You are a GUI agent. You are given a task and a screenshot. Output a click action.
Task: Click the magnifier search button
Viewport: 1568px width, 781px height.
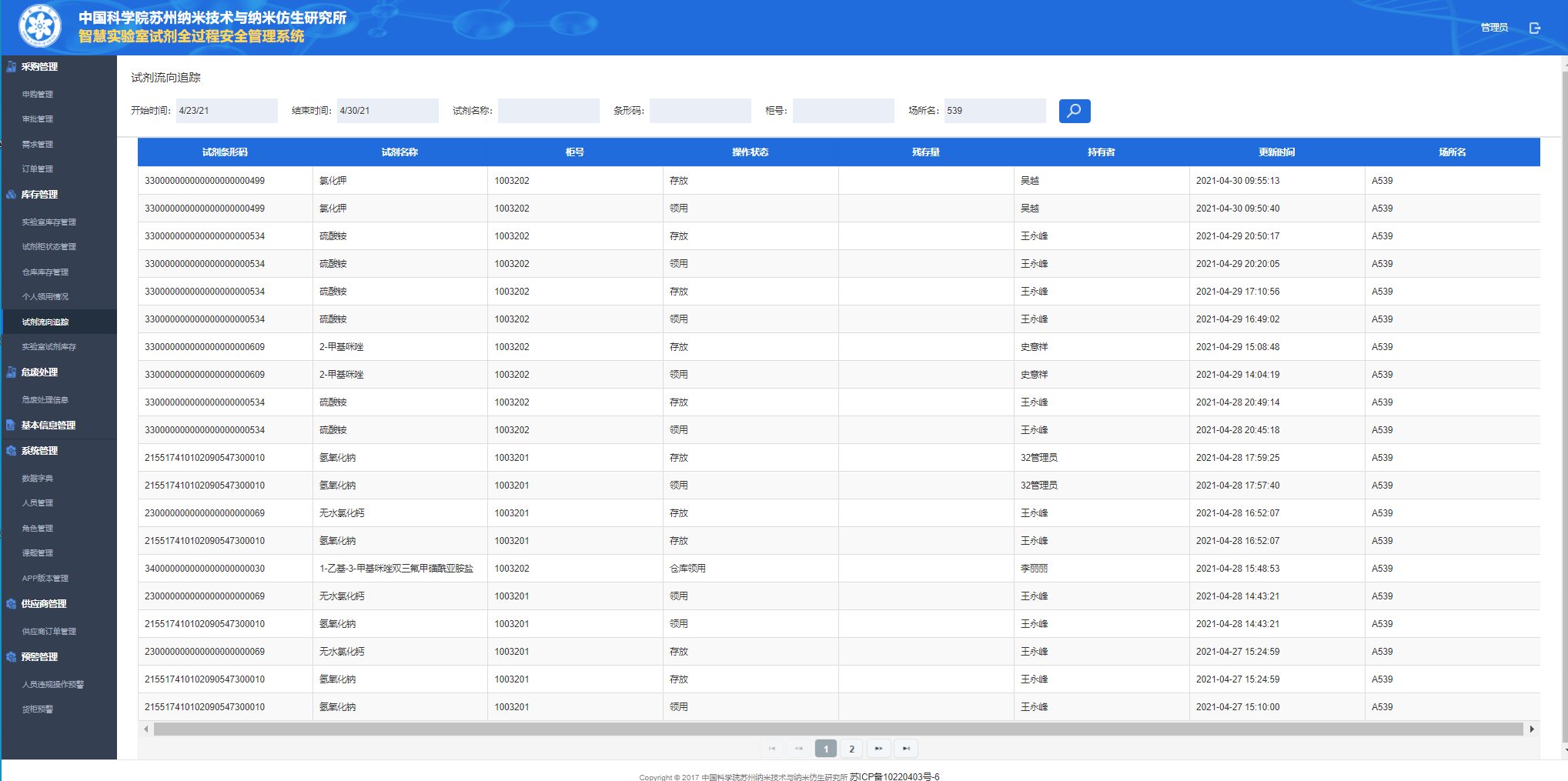[x=1075, y=111]
